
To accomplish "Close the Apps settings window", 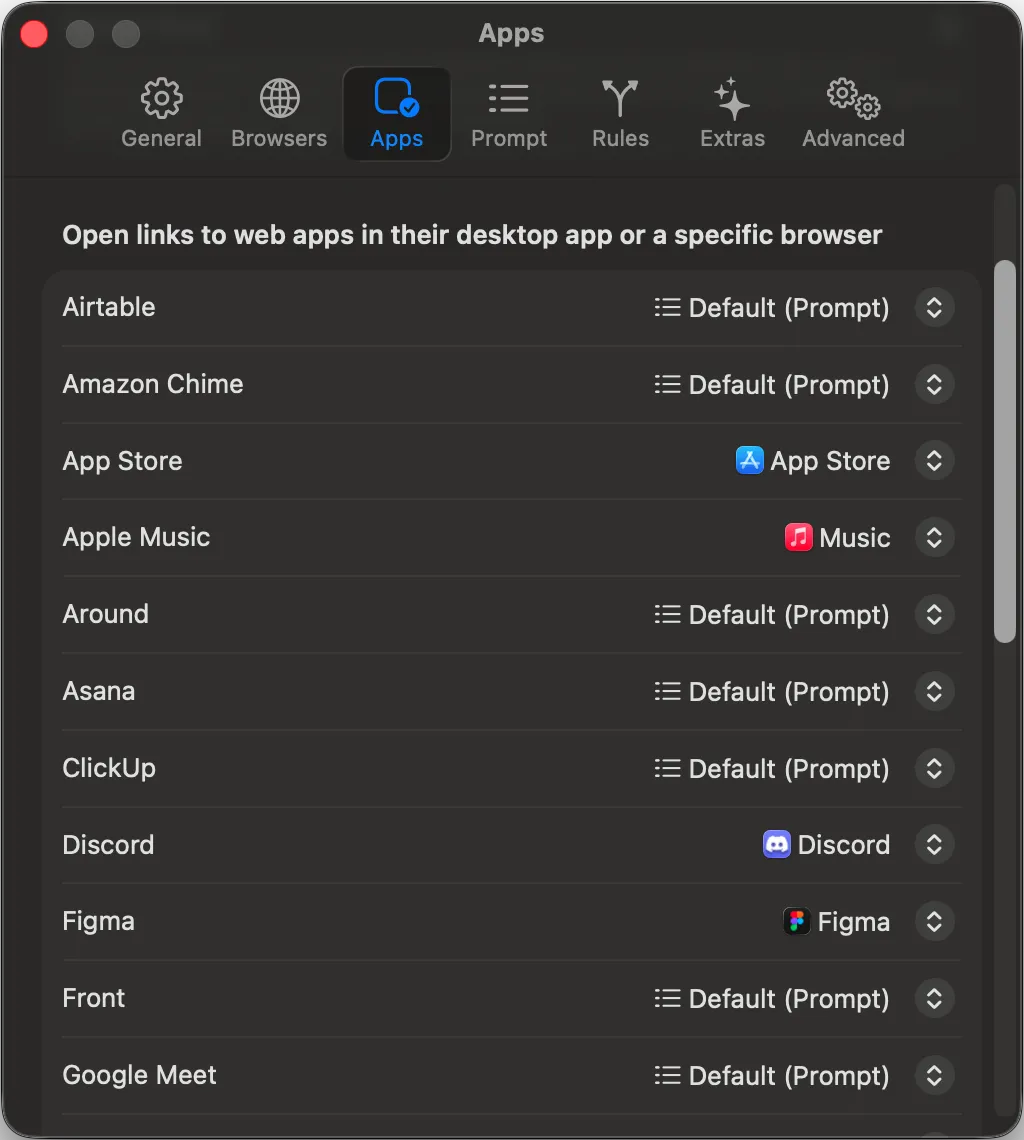I will tap(33, 34).
